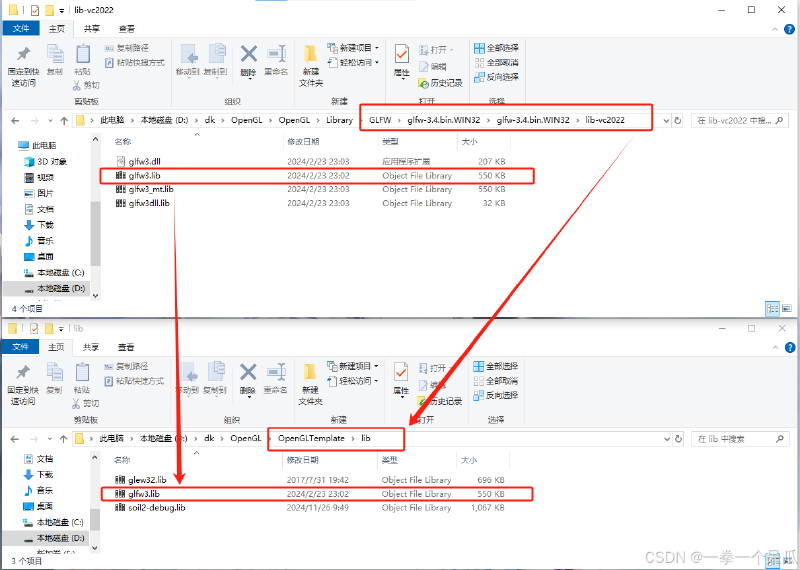Open New item (新建项目) dropdown in lib-vc2022 window
Screen dimensions: 800x570
click(x=354, y=48)
